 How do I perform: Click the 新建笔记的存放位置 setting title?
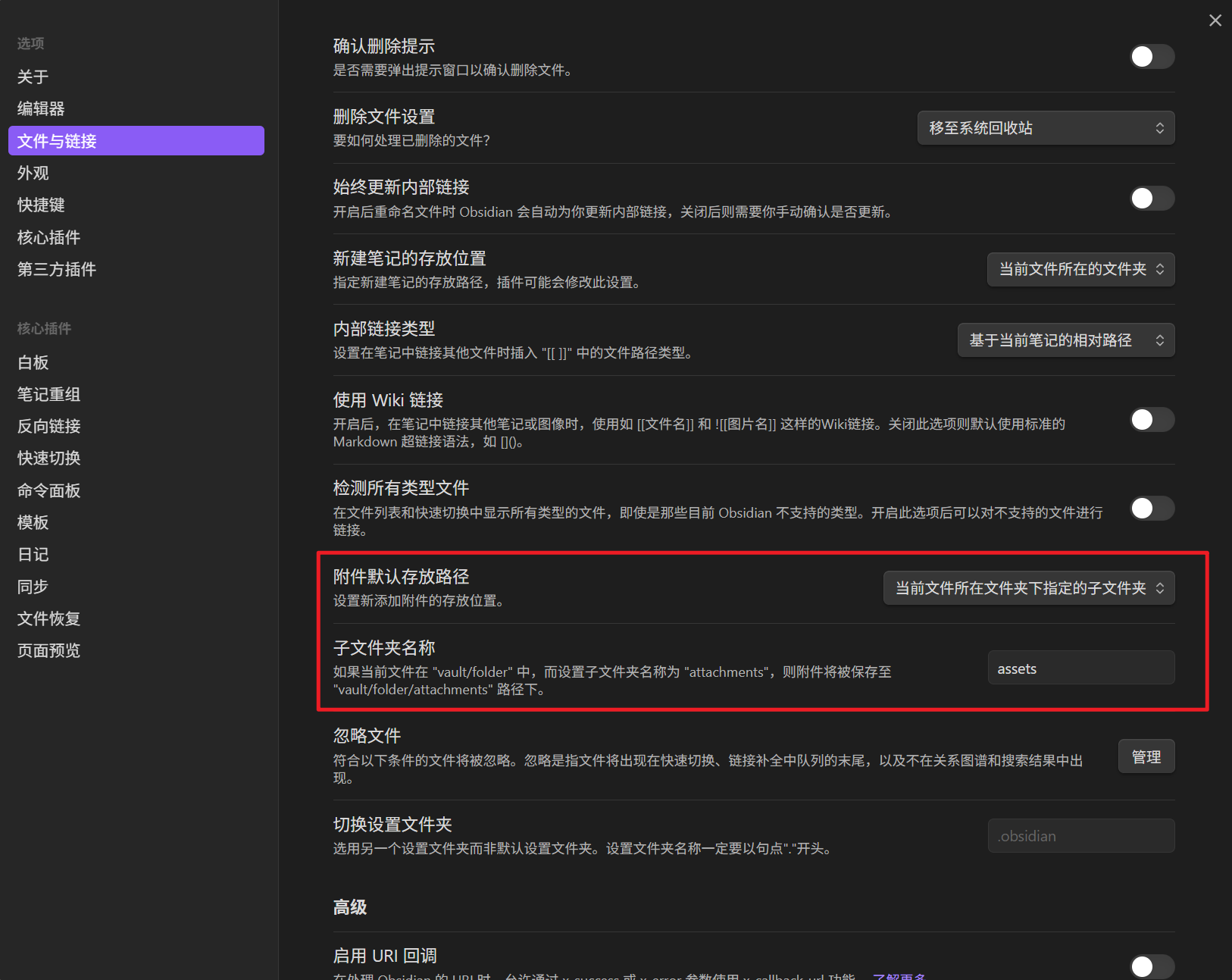pos(409,258)
